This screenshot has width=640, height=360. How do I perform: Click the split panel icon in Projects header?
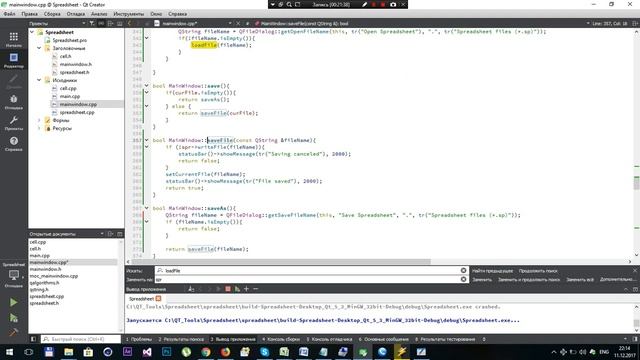click(x=111, y=24)
